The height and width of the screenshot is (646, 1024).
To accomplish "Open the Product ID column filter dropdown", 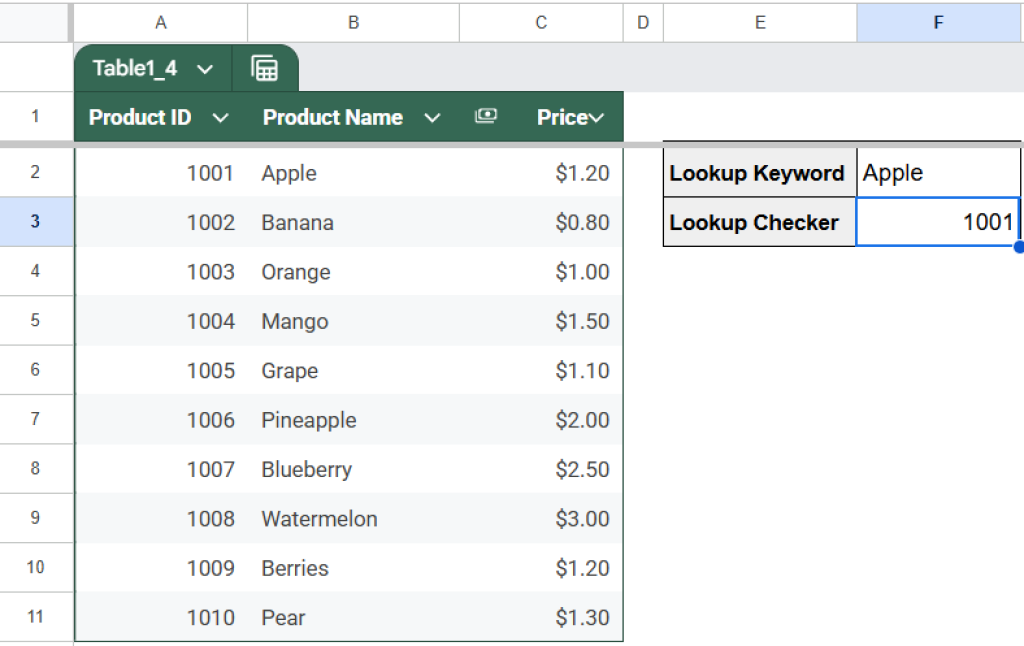I will point(221,116).
